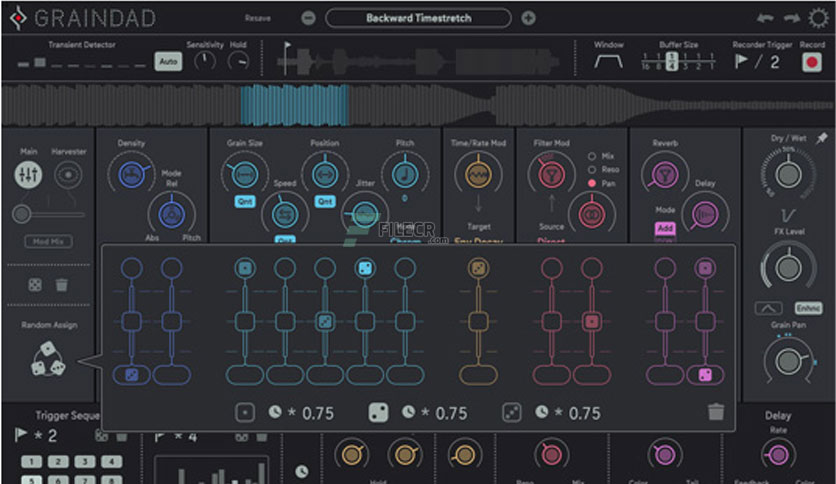Undo with the left arrow icon
The image size is (836, 484).
point(765,18)
